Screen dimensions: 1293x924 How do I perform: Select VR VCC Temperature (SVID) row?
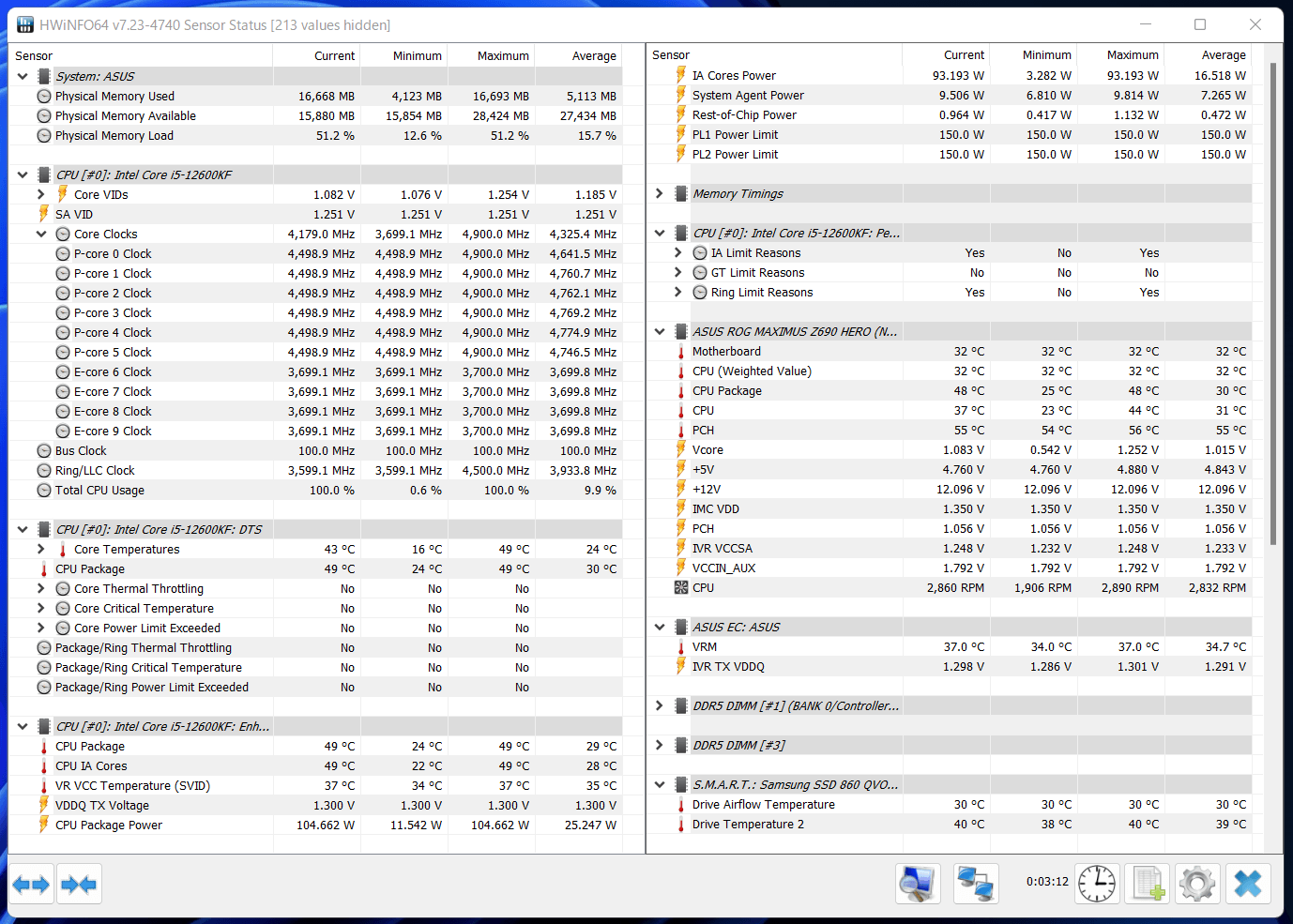[315, 785]
